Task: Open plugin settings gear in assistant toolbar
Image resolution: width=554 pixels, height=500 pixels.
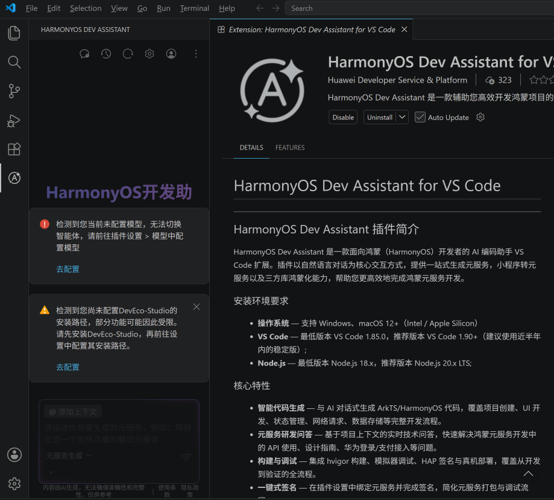Action: [x=149, y=54]
